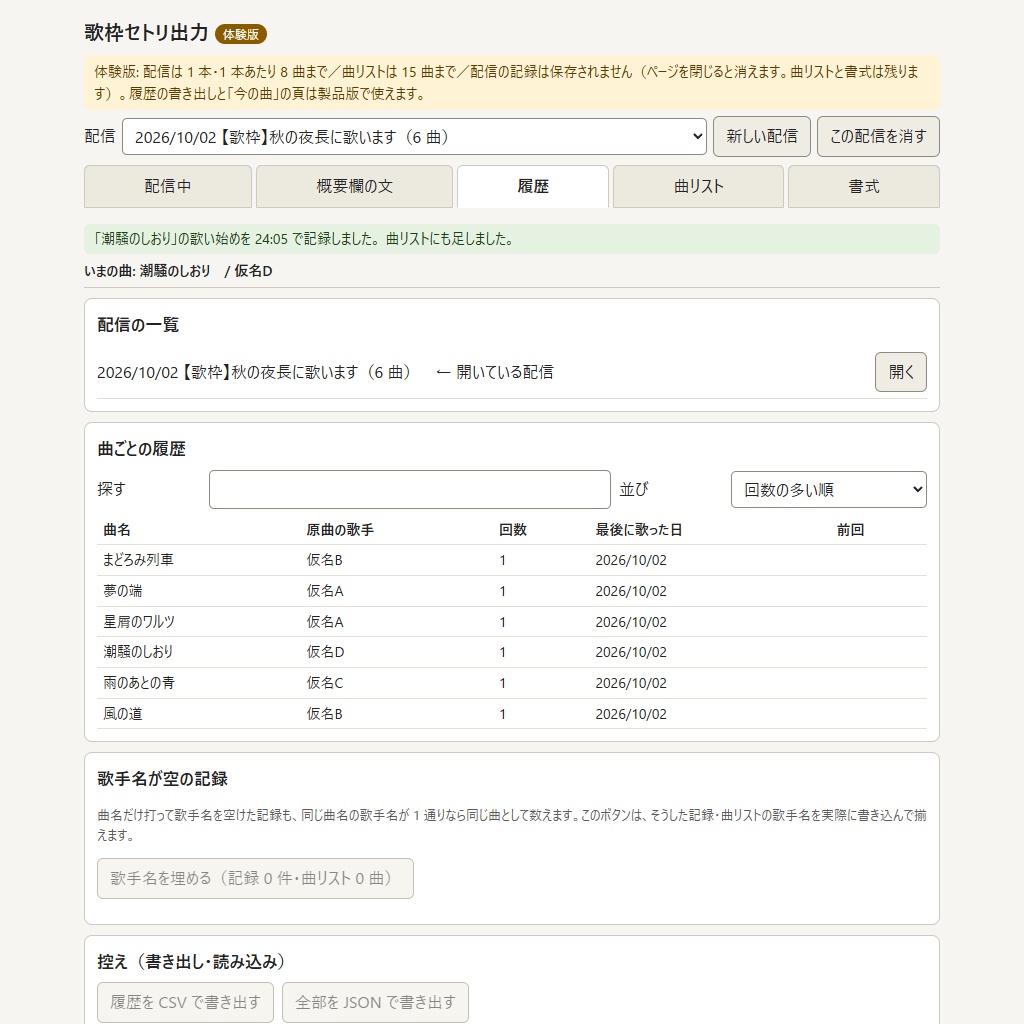Click the この配信を消す button
The height and width of the screenshot is (1024, 1024).
tap(878, 136)
